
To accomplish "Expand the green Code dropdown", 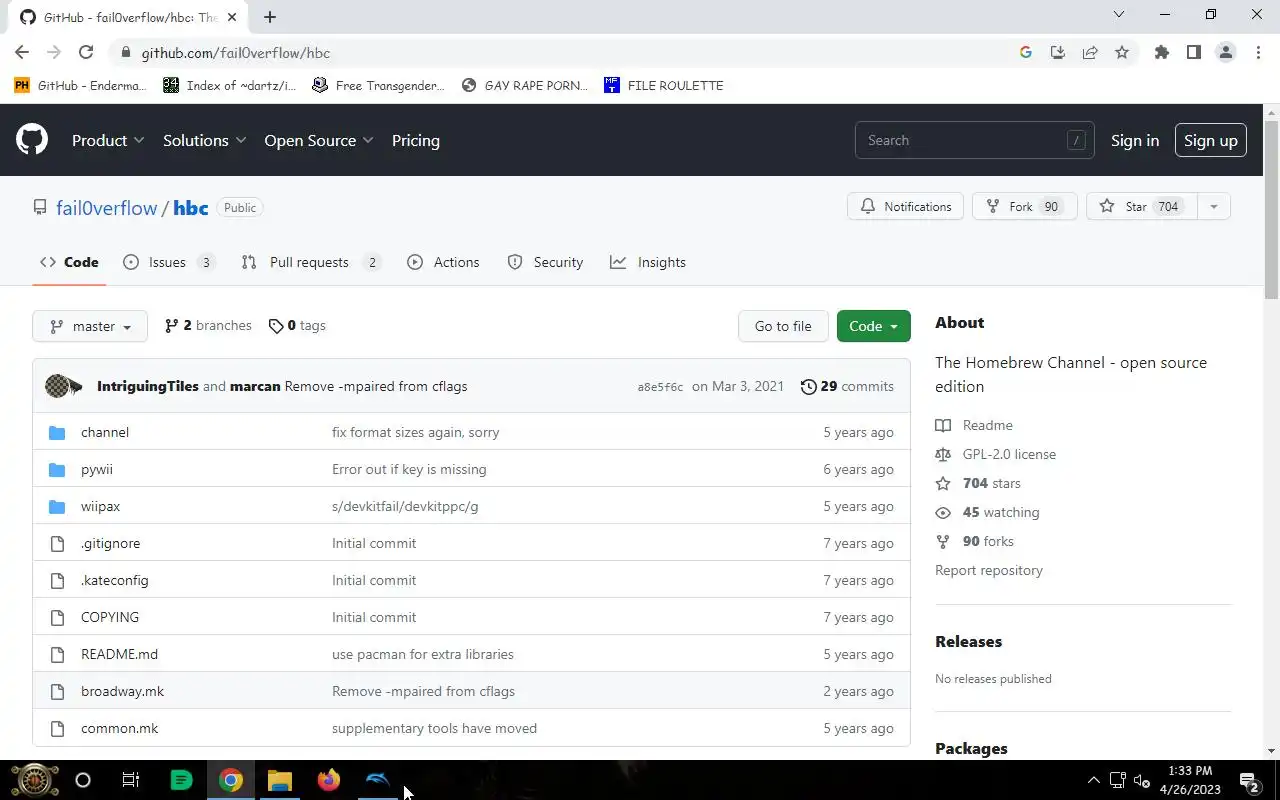I will pos(873,326).
